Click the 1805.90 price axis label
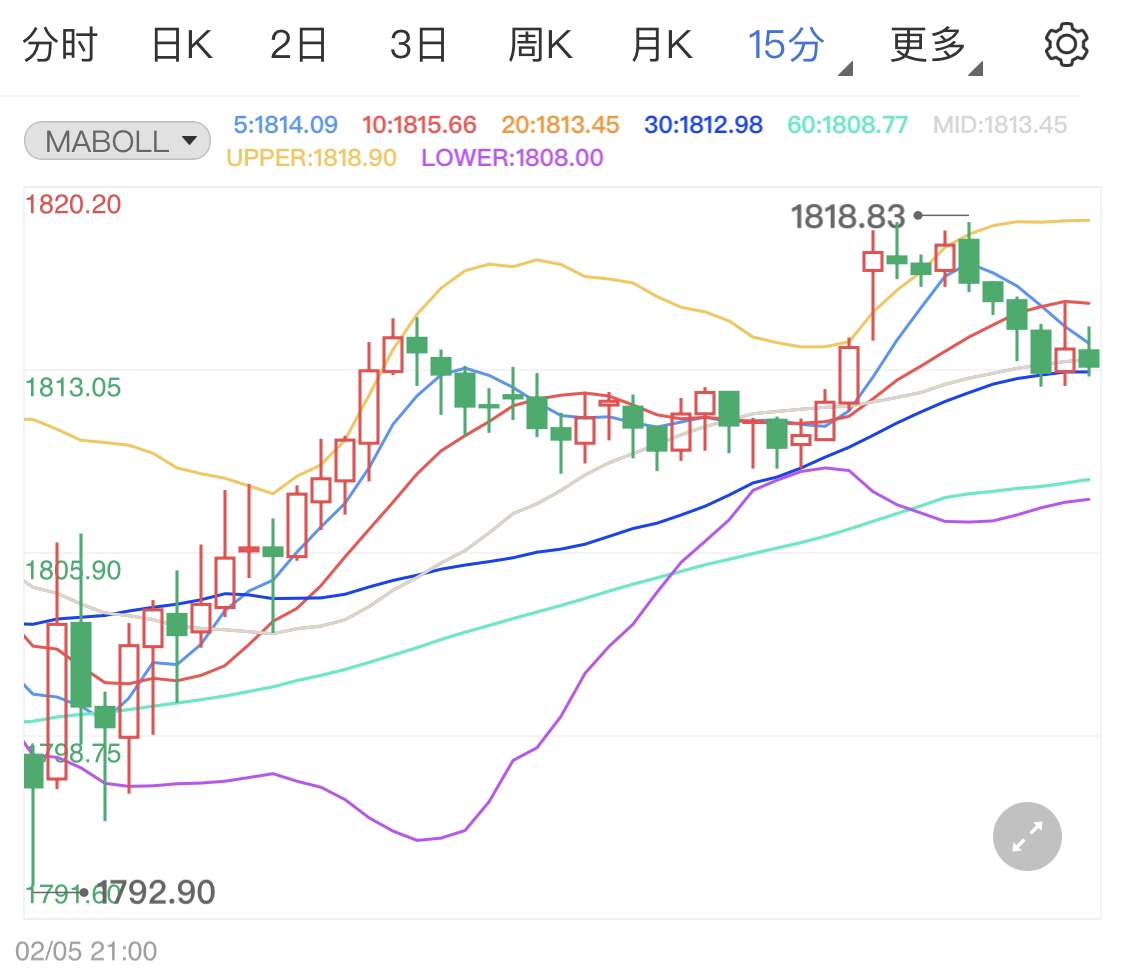This screenshot has height=975, width=1125. (73, 570)
